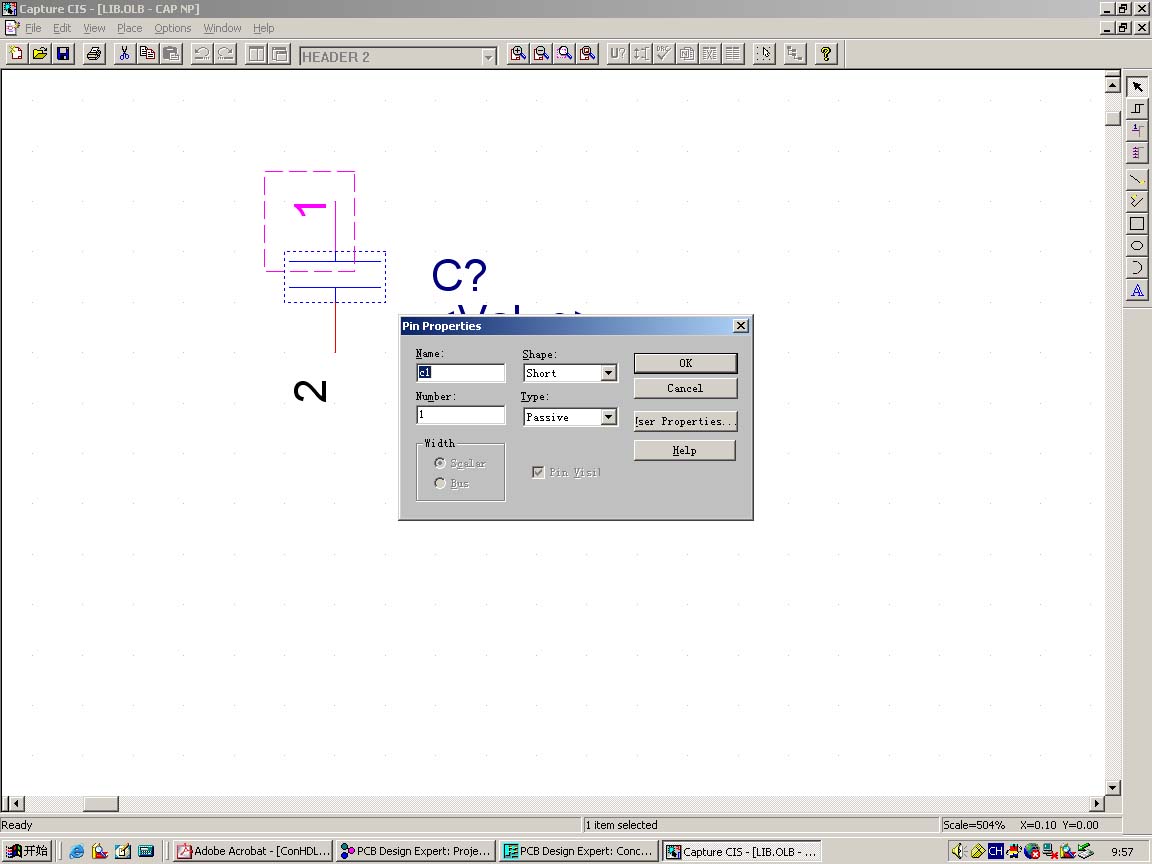Open Internet Explorer quick launch icon
Viewport: 1152px width, 864px height.
(x=76, y=852)
